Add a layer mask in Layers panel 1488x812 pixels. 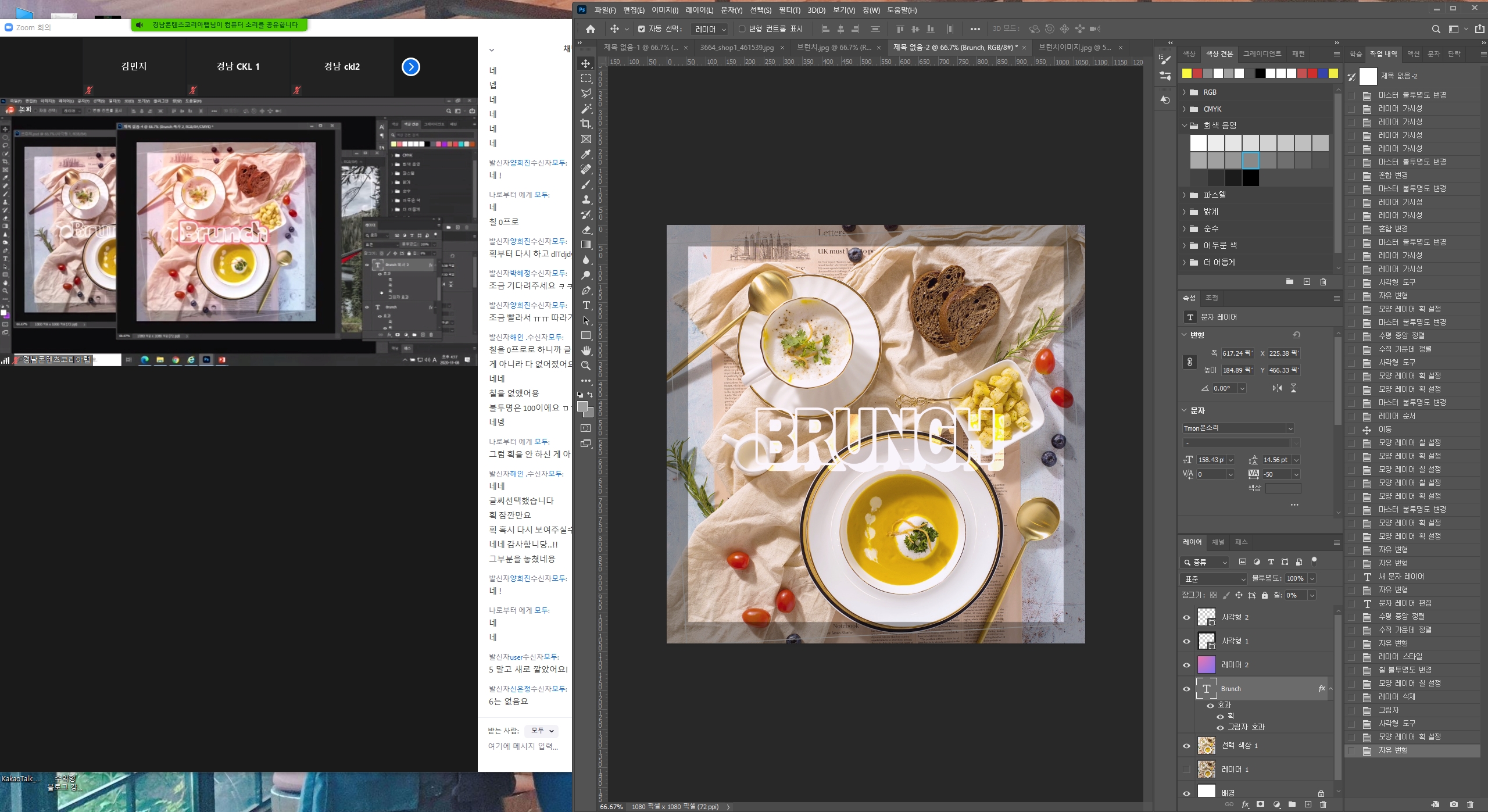[x=1260, y=804]
